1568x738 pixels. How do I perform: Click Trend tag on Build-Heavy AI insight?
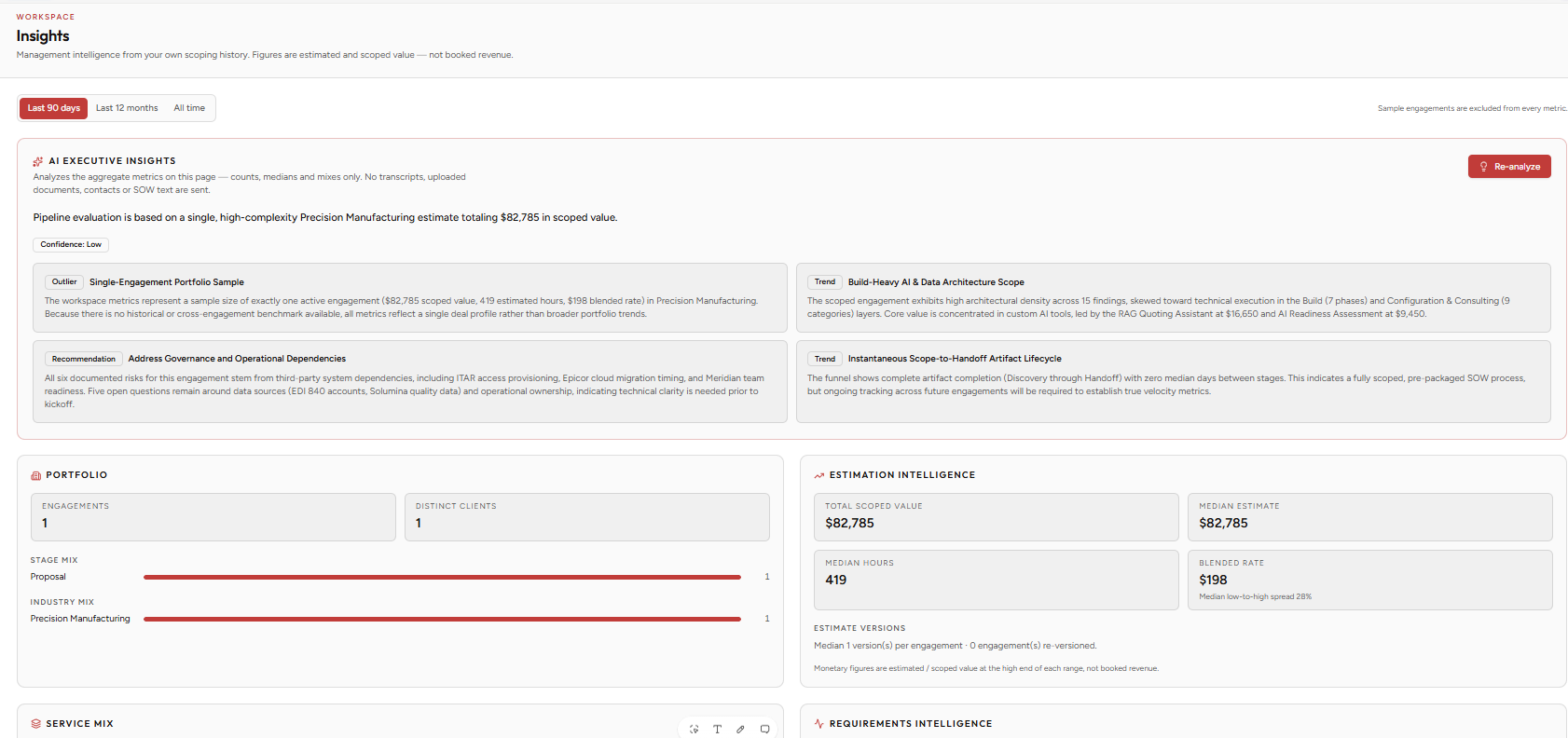(x=825, y=282)
